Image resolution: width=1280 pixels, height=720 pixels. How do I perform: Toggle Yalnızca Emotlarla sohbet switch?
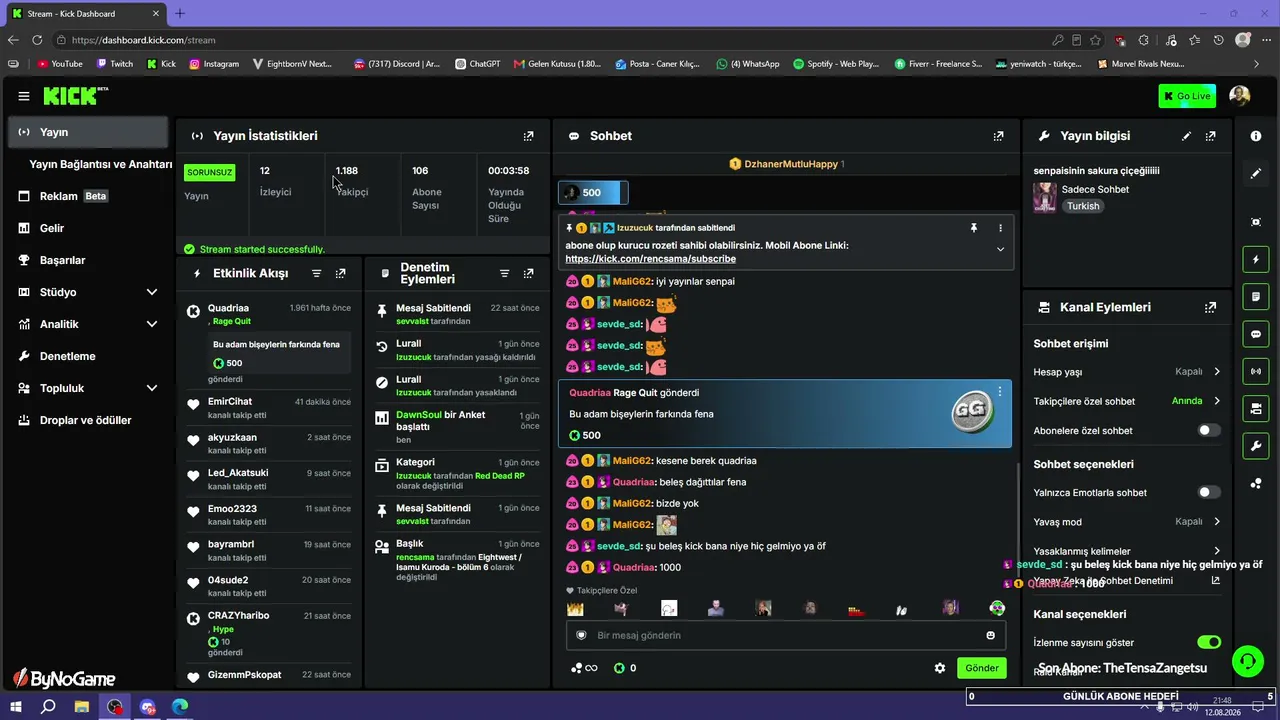pos(1209,492)
